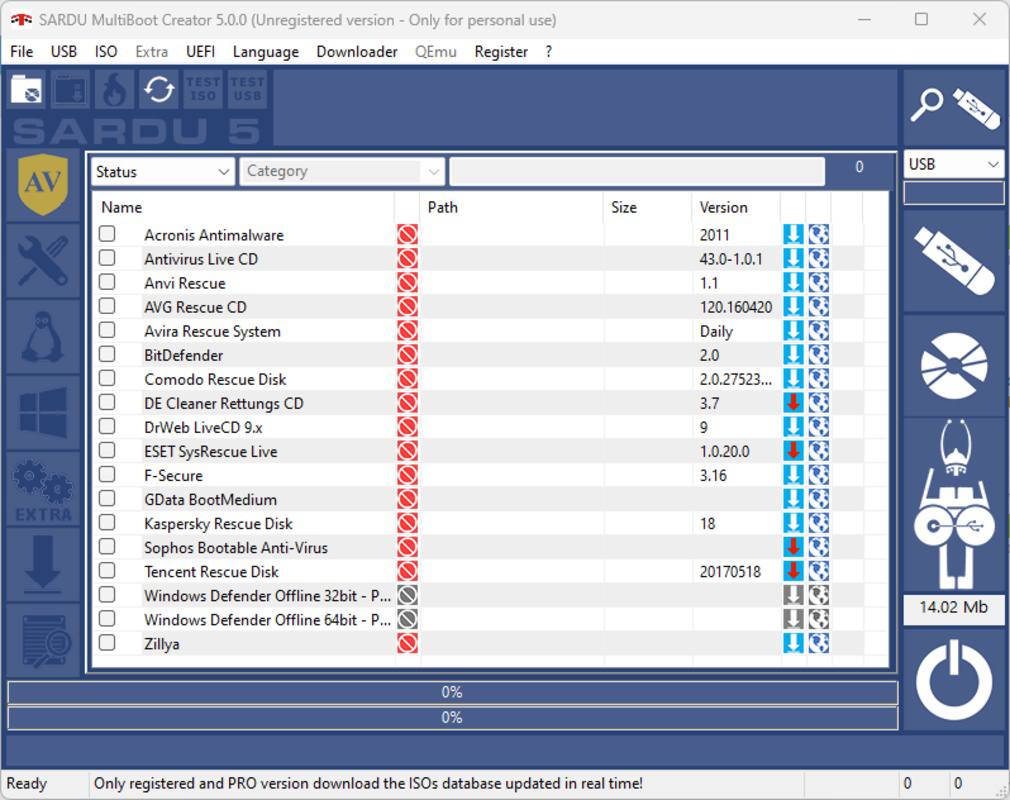Click the folder download toolbar icon

(x=71, y=89)
